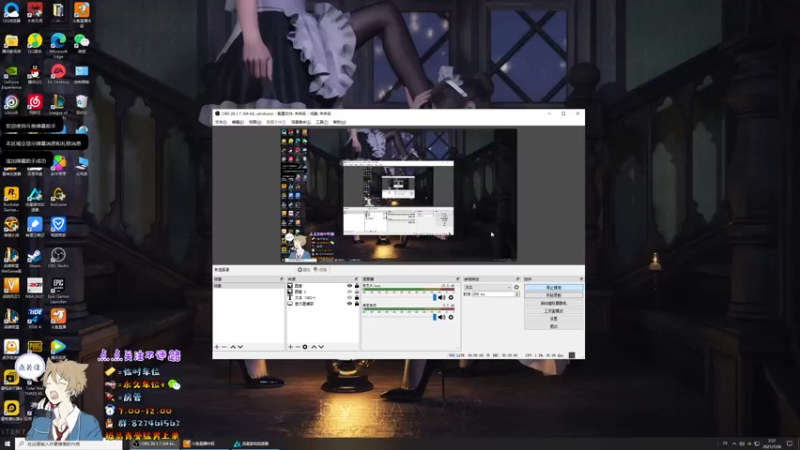The width and height of the screenshot is (800, 450).
Task: Pop out the sources dock
Action: [x=356, y=279]
